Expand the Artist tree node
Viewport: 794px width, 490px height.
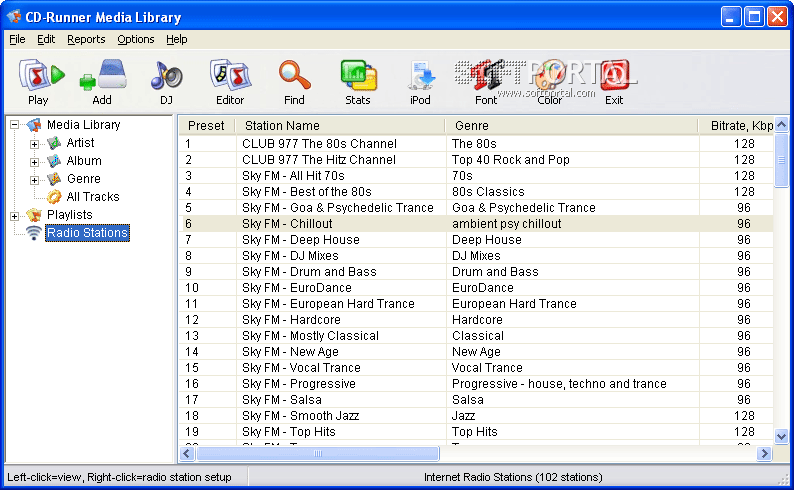pos(34,144)
